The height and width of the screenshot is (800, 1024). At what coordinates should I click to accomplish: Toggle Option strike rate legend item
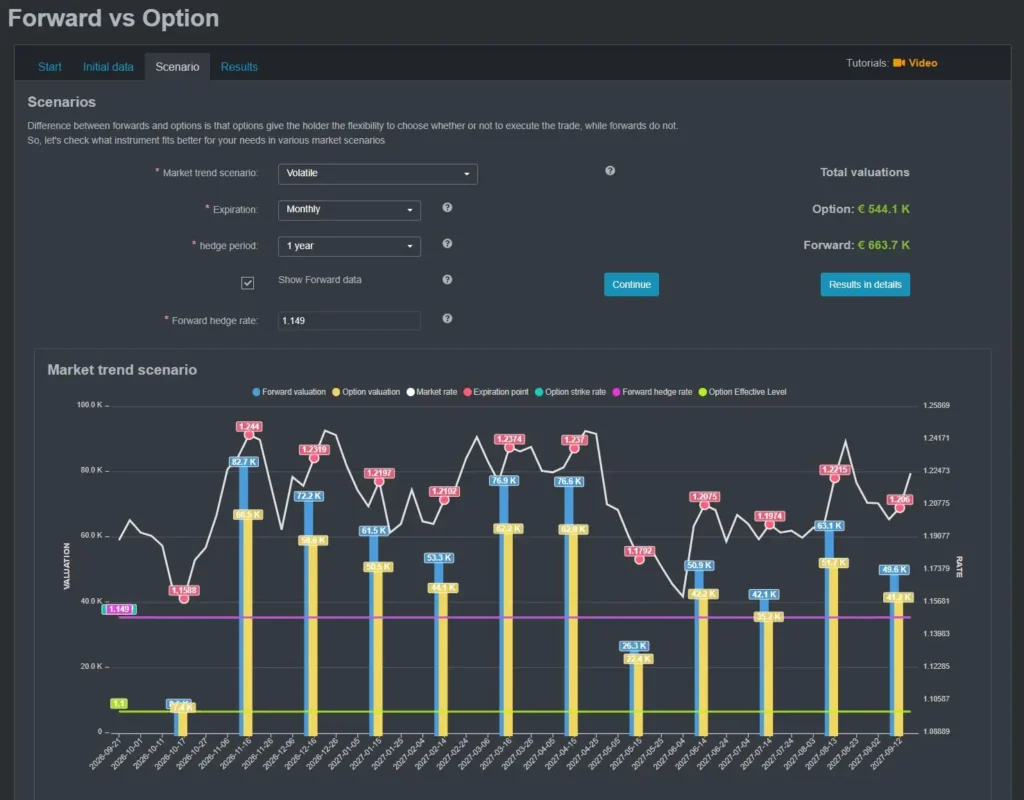point(570,392)
